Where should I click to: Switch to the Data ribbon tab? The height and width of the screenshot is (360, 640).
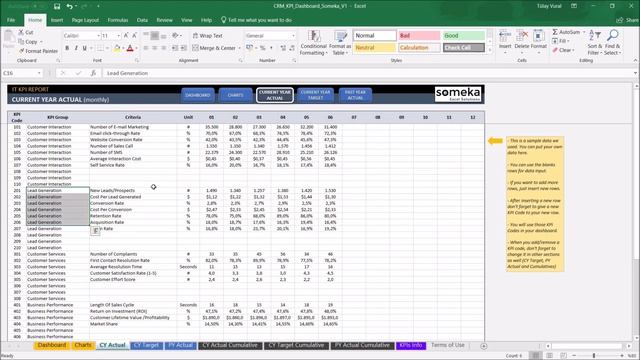(142, 20)
